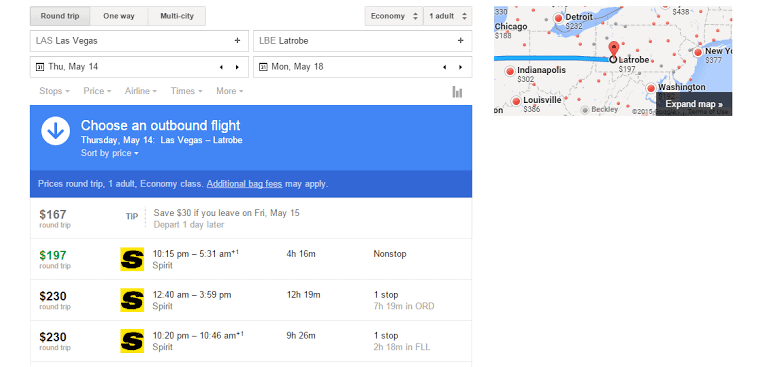Screen dimensions: 764x367
Task: Open the Stops filter menu
Action: (x=54, y=91)
